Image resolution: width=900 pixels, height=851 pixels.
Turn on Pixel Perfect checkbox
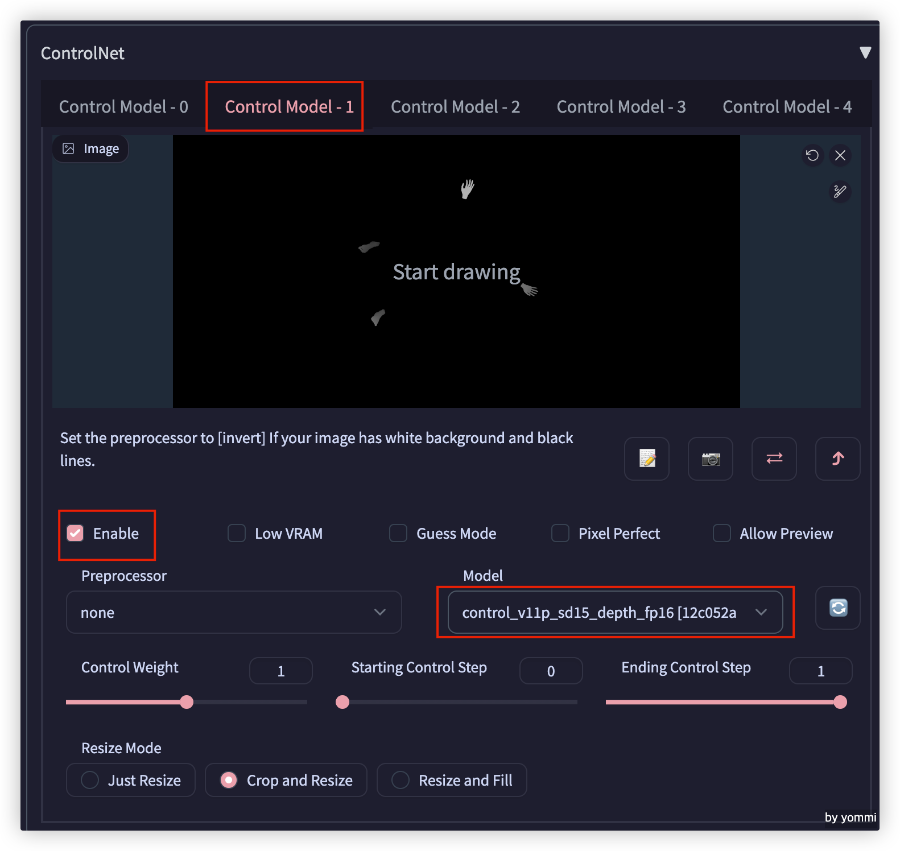[560, 533]
